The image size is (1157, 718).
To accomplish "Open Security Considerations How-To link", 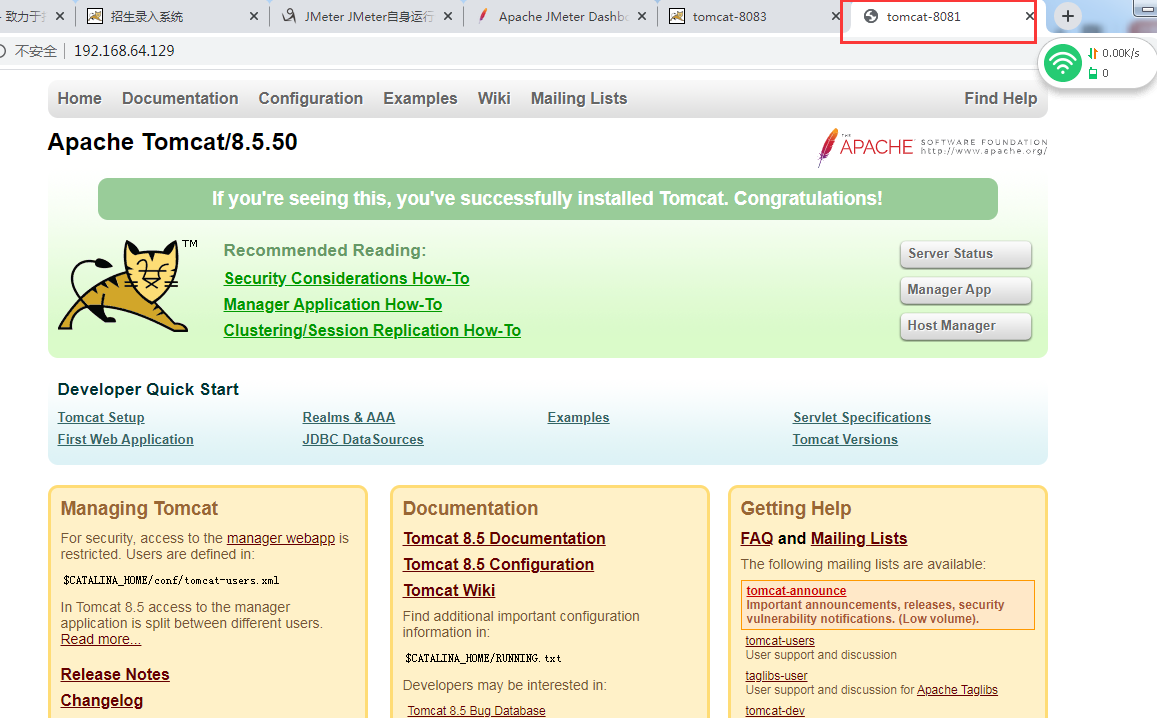I will [347, 278].
